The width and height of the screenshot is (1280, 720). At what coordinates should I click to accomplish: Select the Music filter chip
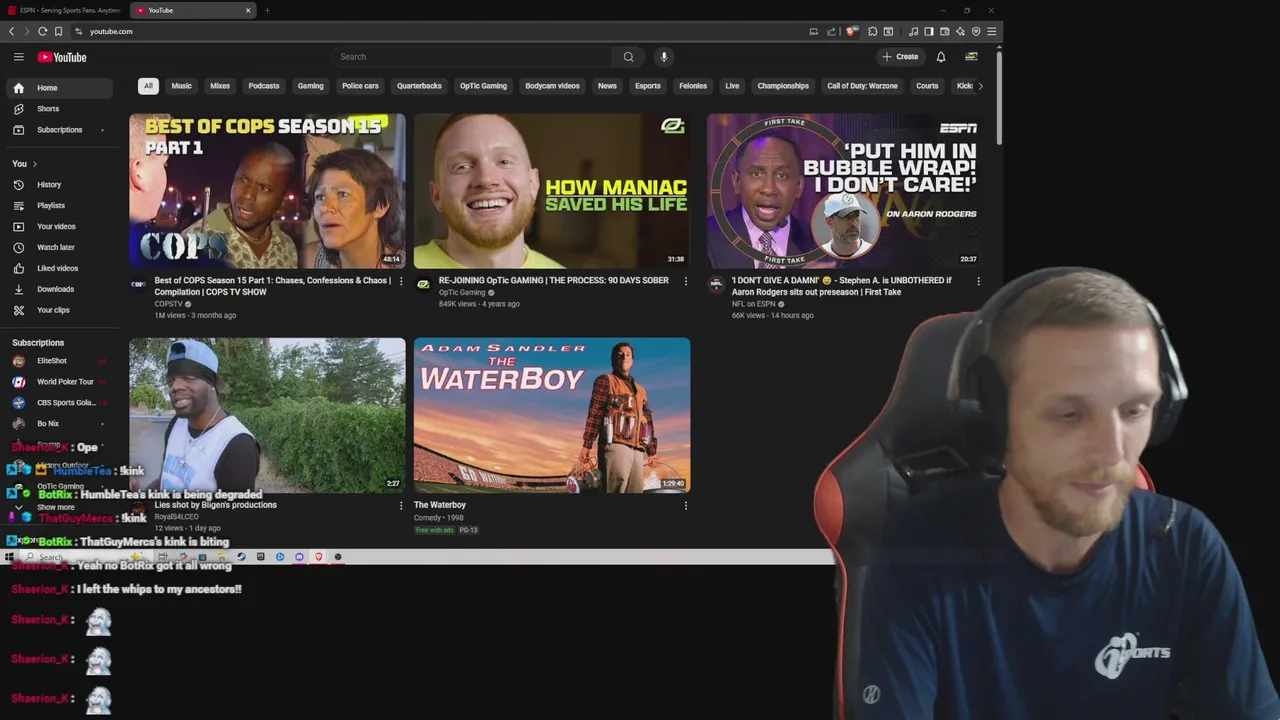[181, 86]
